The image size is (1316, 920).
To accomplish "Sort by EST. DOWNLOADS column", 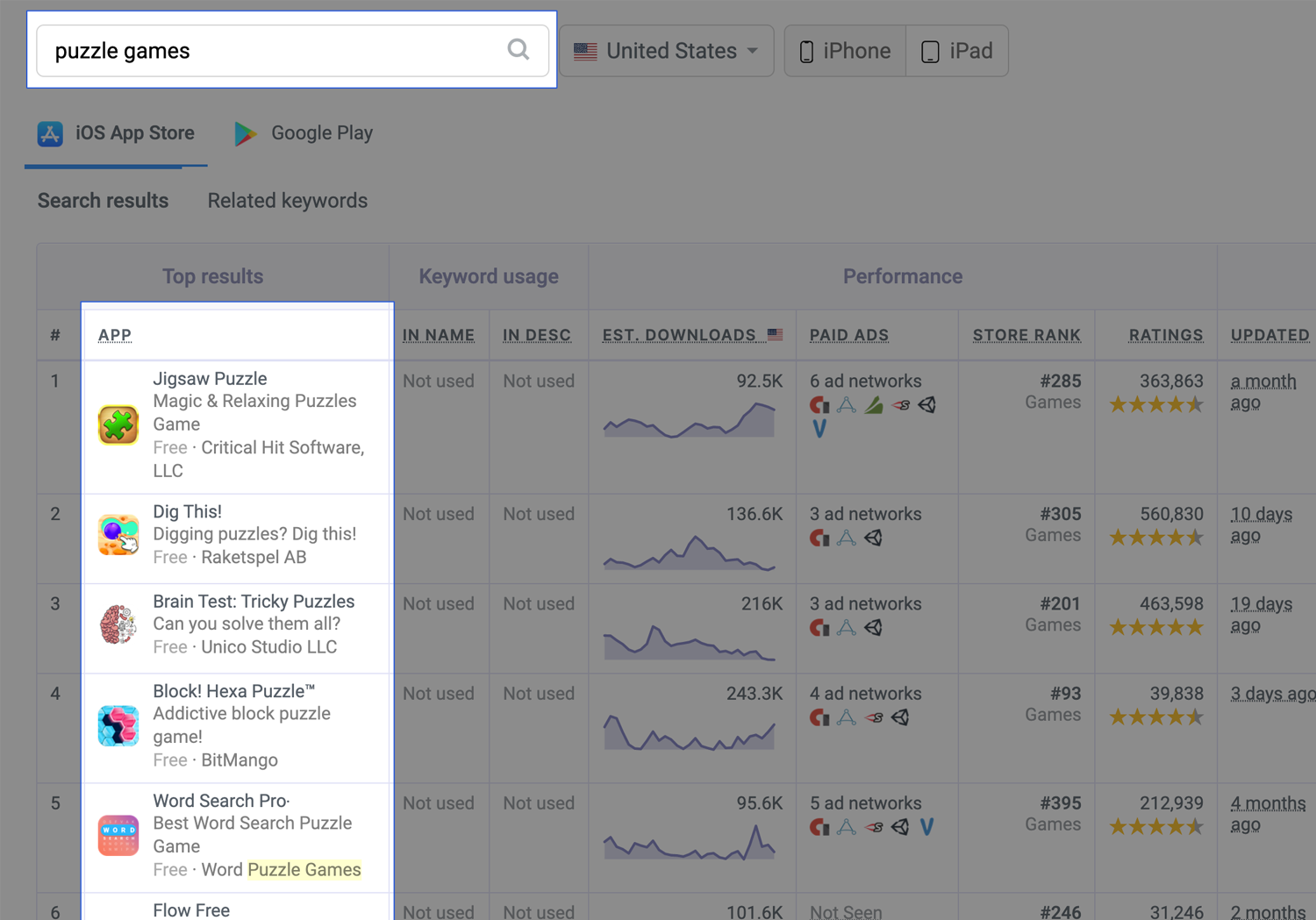I will [x=679, y=335].
